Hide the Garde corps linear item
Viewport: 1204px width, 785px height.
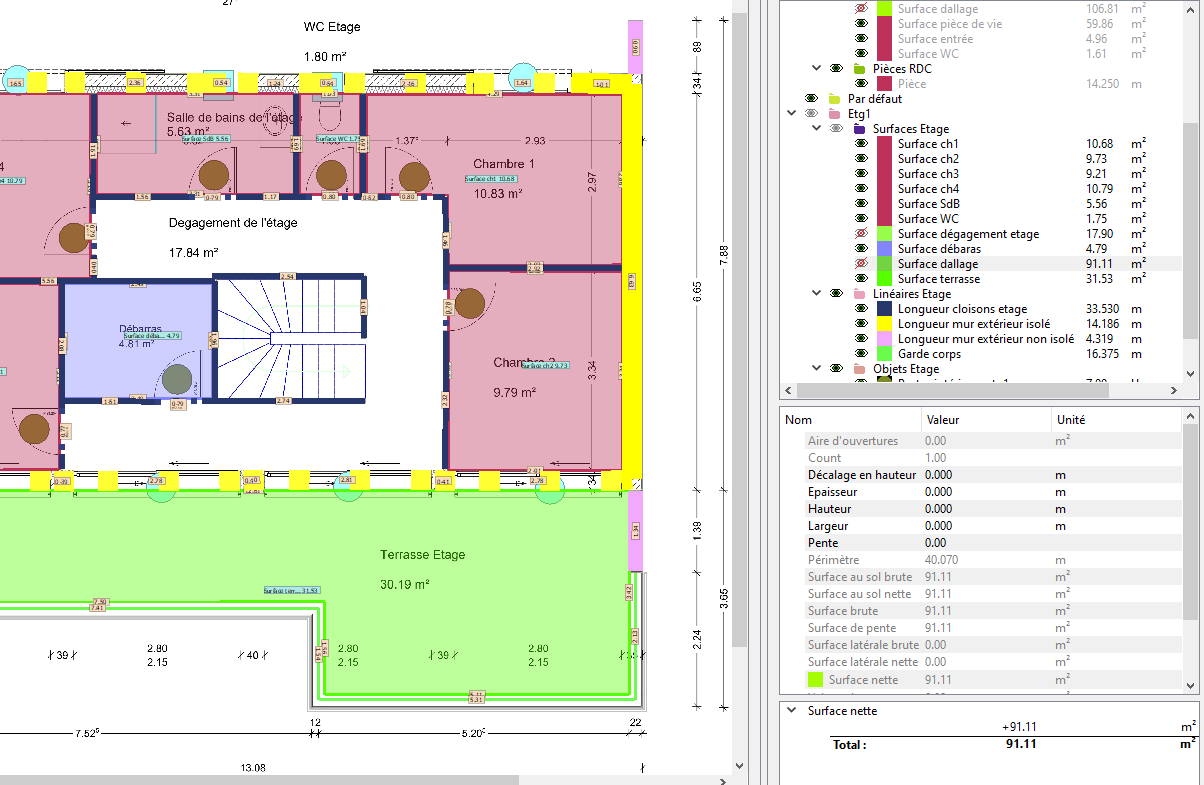(860, 354)
